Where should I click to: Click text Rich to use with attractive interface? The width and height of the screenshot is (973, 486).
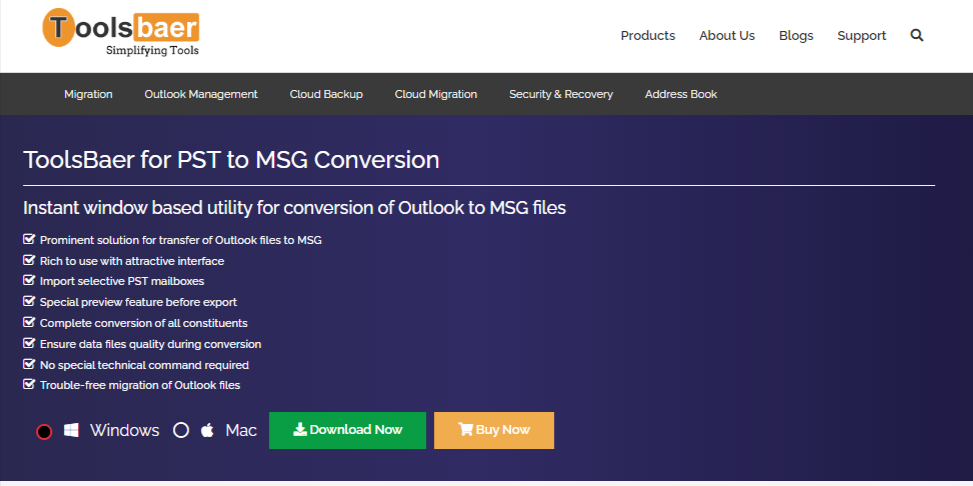[x=132, y=261]
